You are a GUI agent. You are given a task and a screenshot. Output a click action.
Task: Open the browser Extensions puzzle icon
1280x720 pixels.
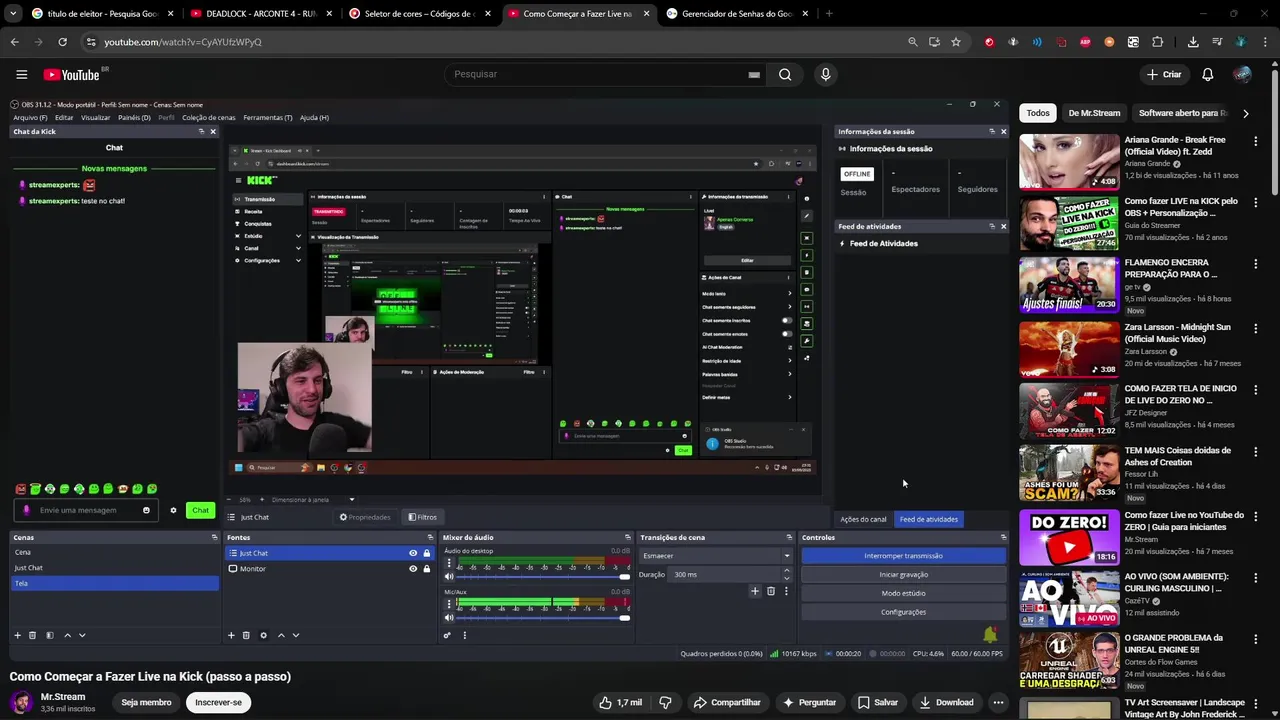point(1157,42)
